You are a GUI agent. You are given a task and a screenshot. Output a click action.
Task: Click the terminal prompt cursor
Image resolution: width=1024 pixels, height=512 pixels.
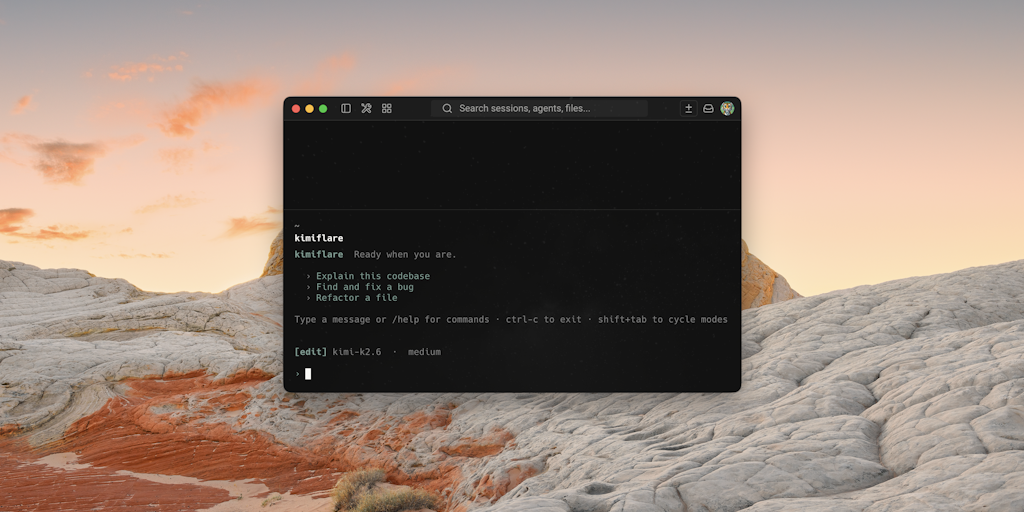tap(308, 374)
